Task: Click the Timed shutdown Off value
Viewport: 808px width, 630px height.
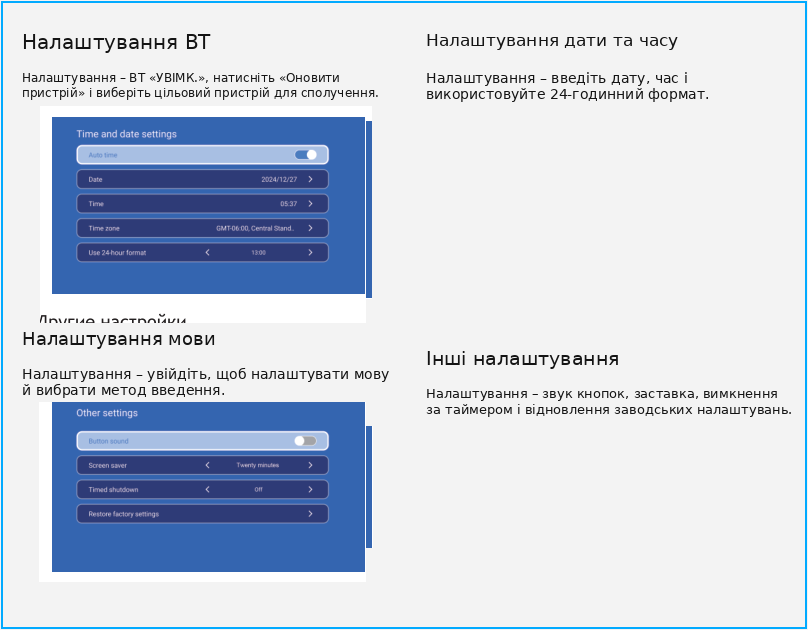Action: click(x=258, y=489)
